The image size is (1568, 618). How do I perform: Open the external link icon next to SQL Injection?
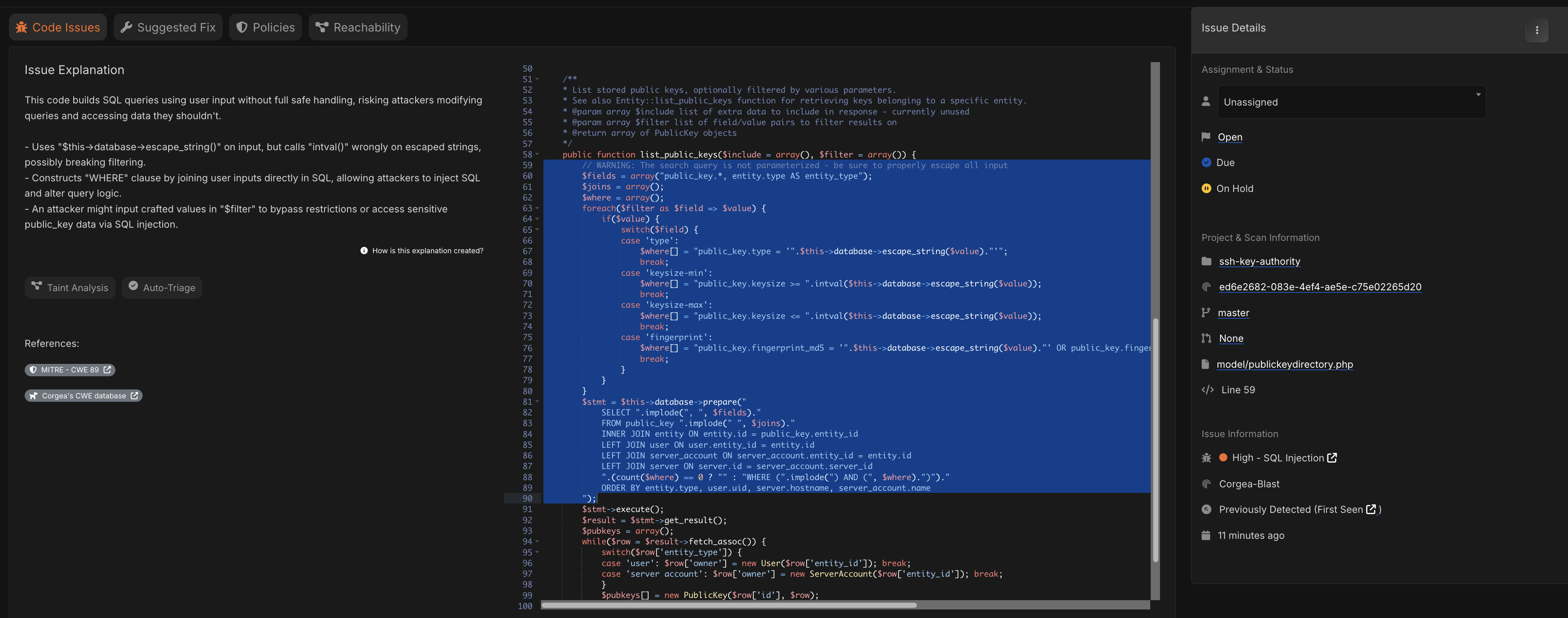click(x=1332, y=458)
